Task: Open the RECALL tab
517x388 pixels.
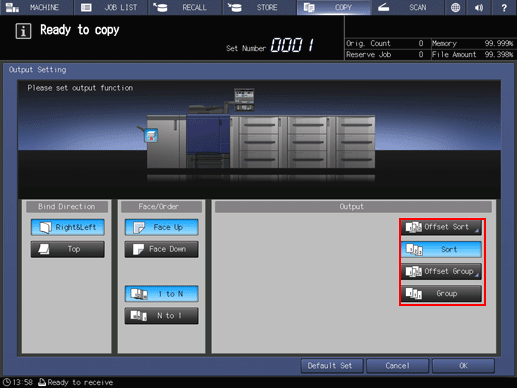Action: point(185,7)
